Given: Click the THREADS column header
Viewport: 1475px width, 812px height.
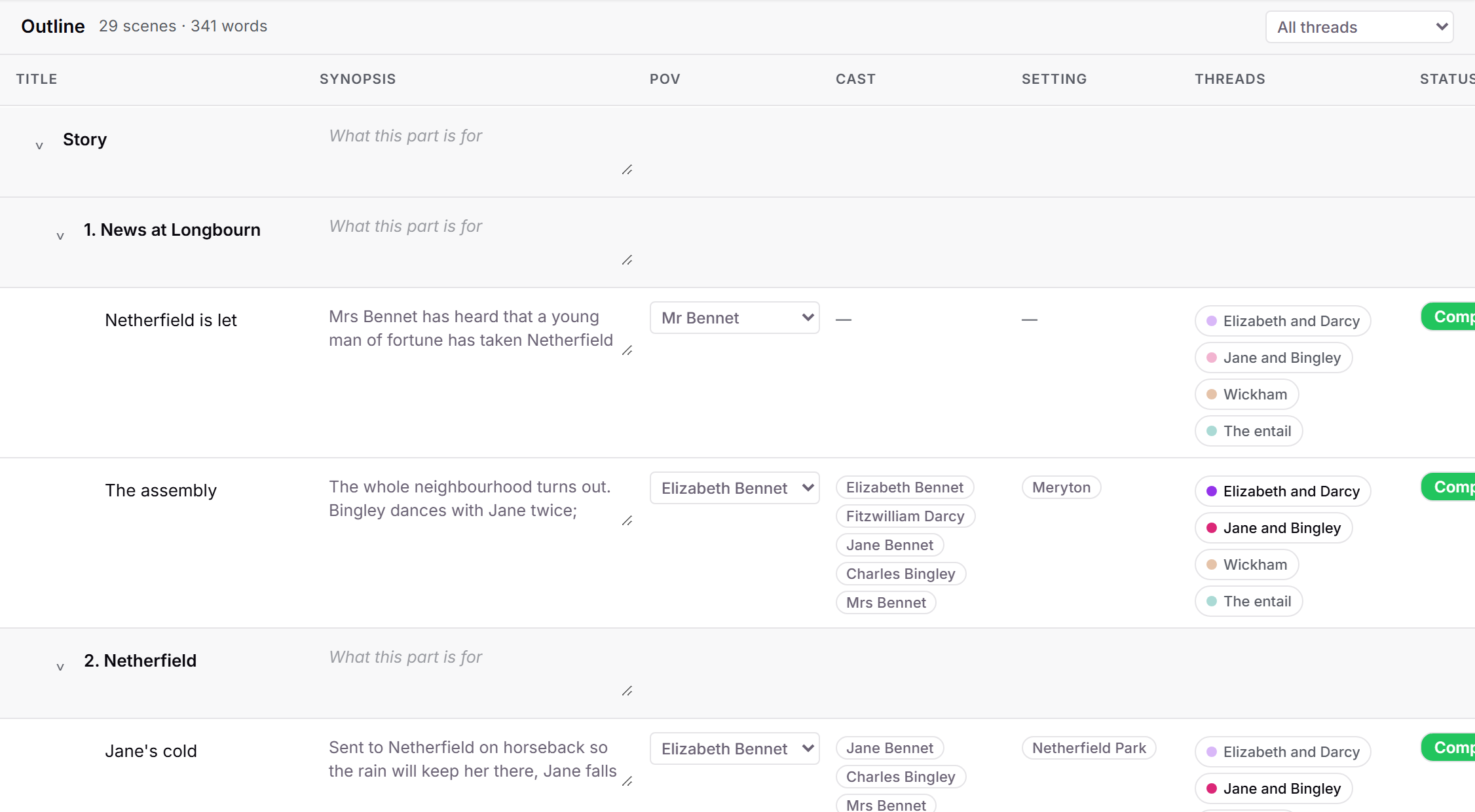Looking at the screenshot, I should point(1229,79).
